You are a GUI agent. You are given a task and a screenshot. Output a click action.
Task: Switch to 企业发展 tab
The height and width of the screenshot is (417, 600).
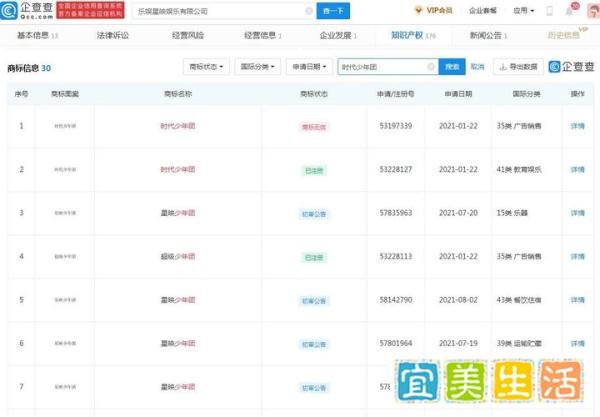point(338,36)
